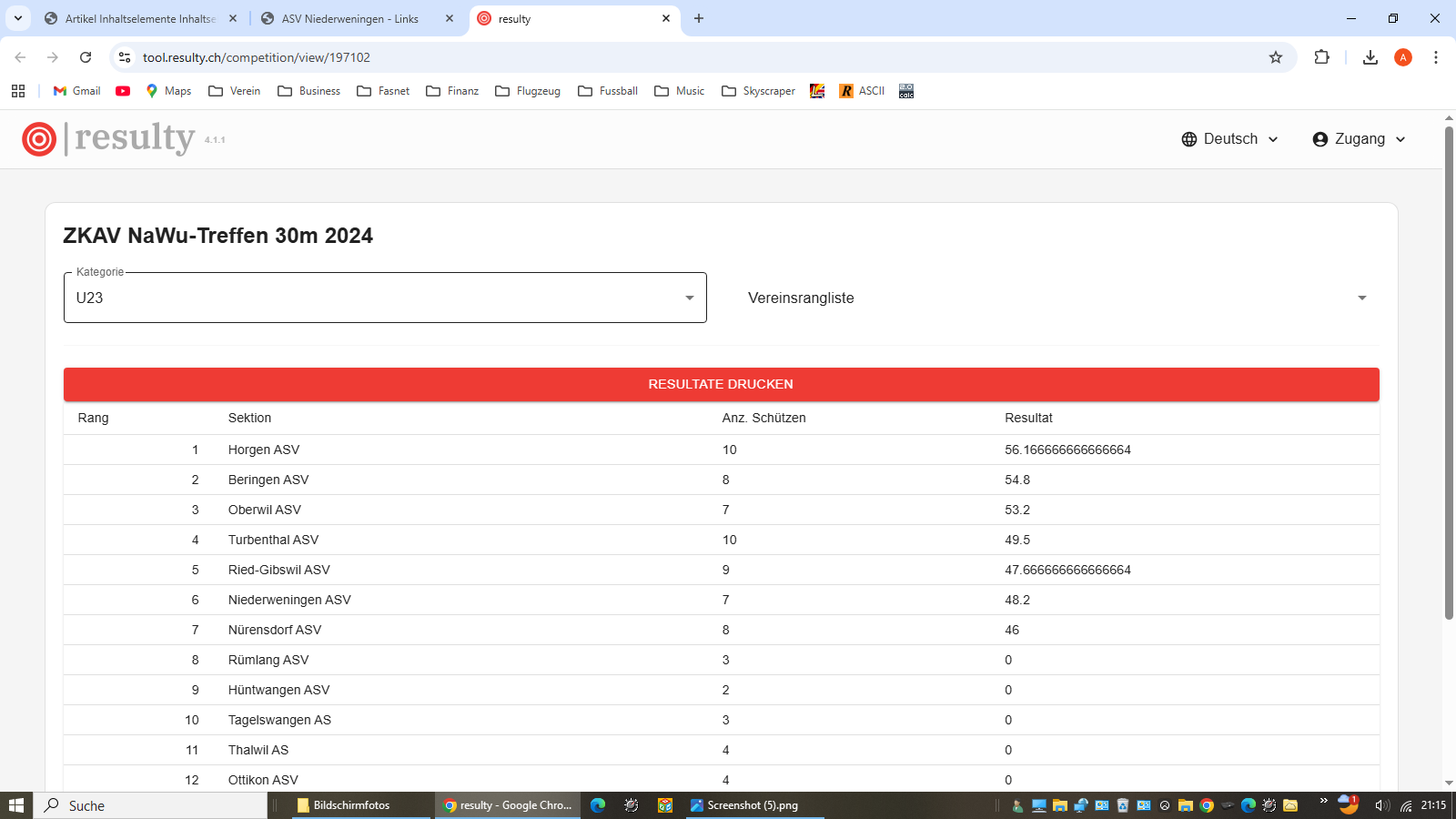Open the Fussball bookmark folder
This screenshot has width=1456, height=819.
tap(608, 91)
